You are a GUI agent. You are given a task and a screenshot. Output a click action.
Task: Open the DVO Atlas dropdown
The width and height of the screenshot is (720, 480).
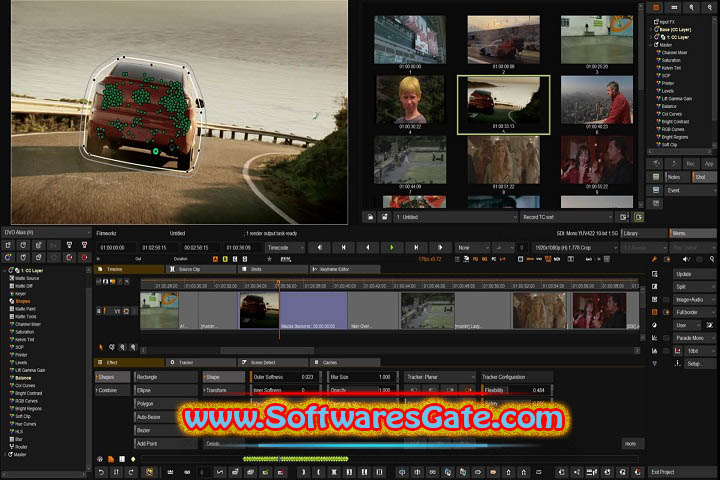(x=46, y=232)
